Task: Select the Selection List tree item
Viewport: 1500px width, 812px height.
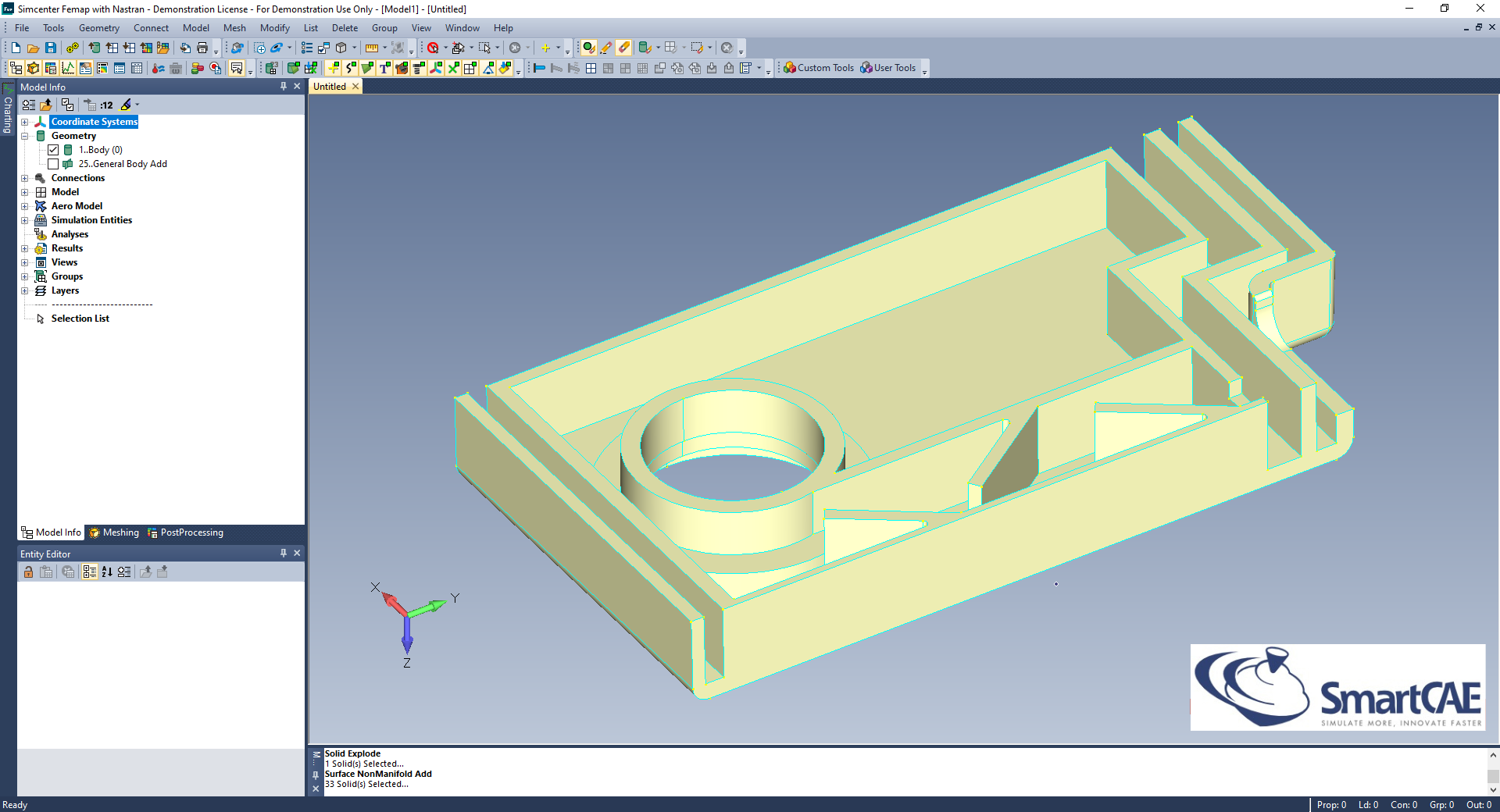Action: pos(80,319)
